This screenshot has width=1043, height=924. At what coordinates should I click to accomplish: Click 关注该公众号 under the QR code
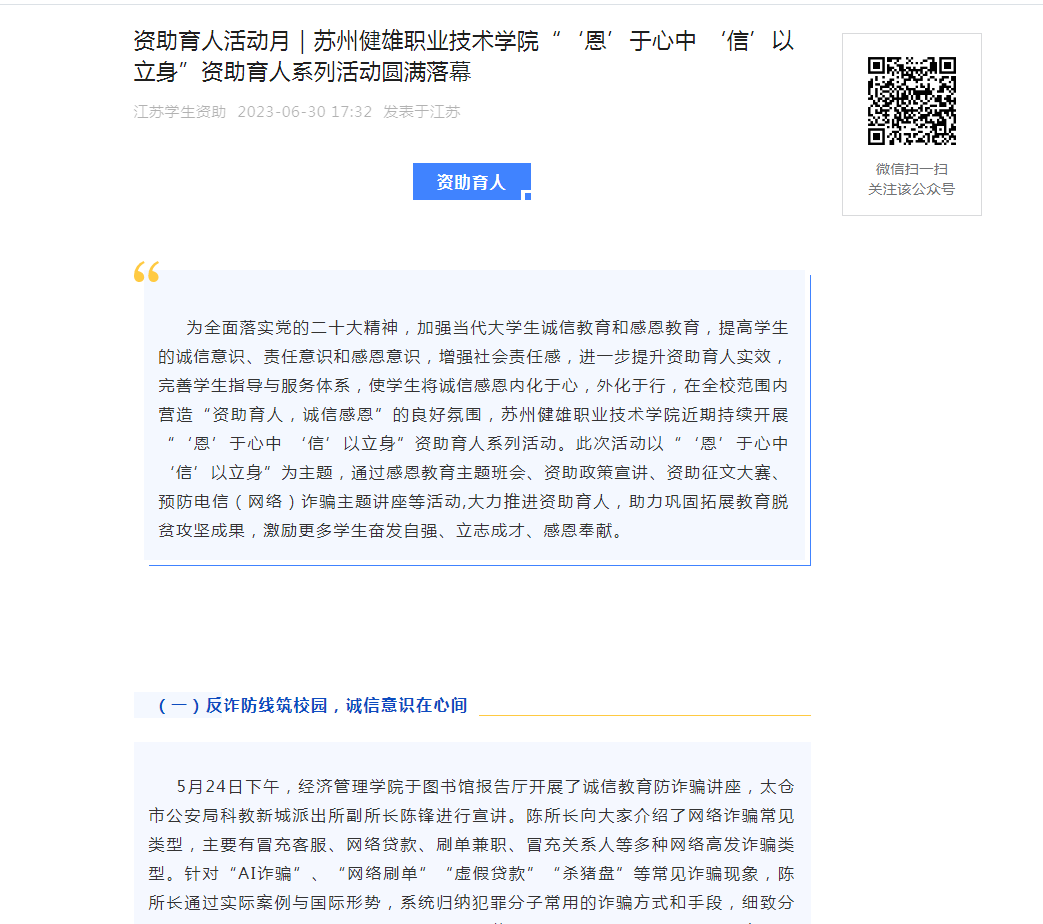click(911, 189)
